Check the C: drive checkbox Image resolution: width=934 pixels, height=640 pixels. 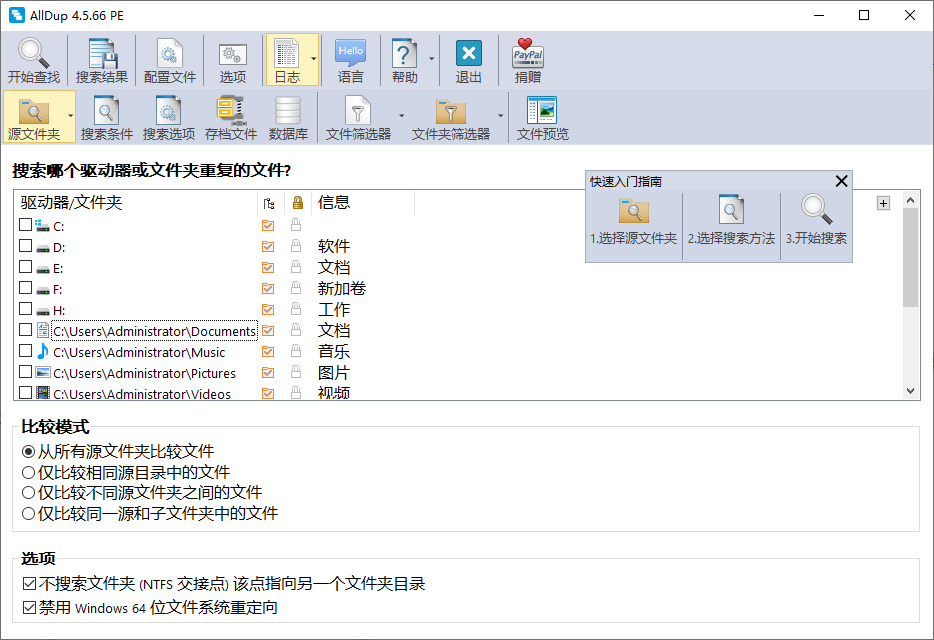pyautogui.click(x=25, y=225)
